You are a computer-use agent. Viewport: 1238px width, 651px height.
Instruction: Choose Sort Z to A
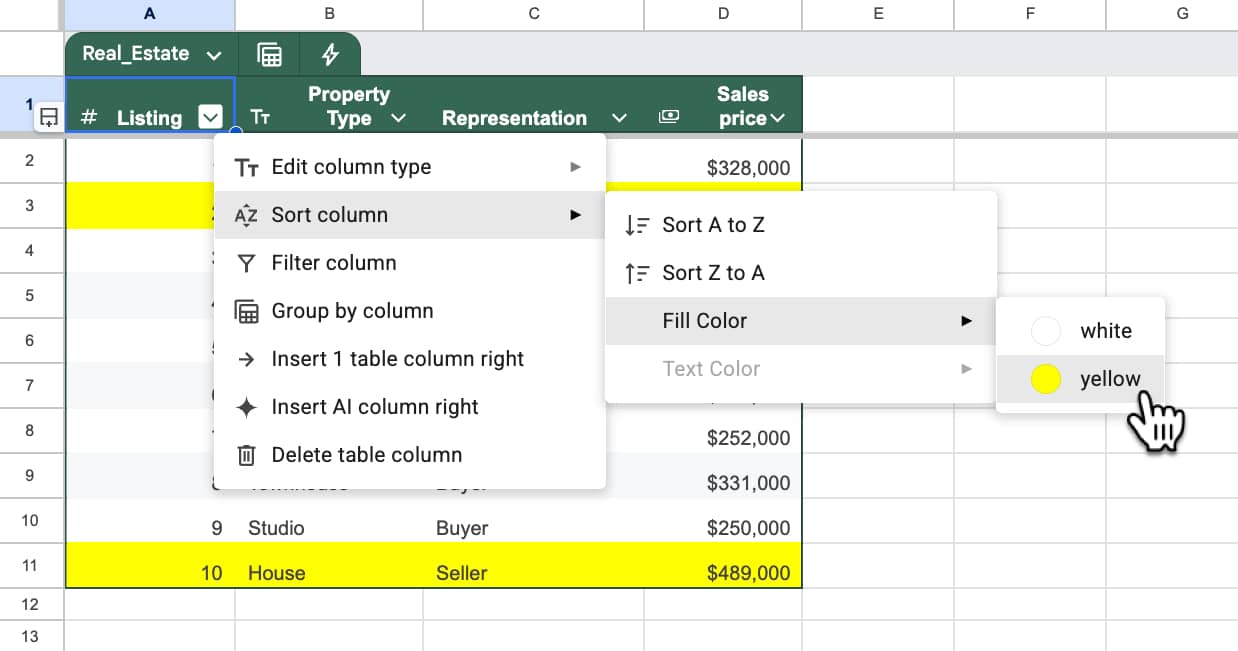click(801, 273)
